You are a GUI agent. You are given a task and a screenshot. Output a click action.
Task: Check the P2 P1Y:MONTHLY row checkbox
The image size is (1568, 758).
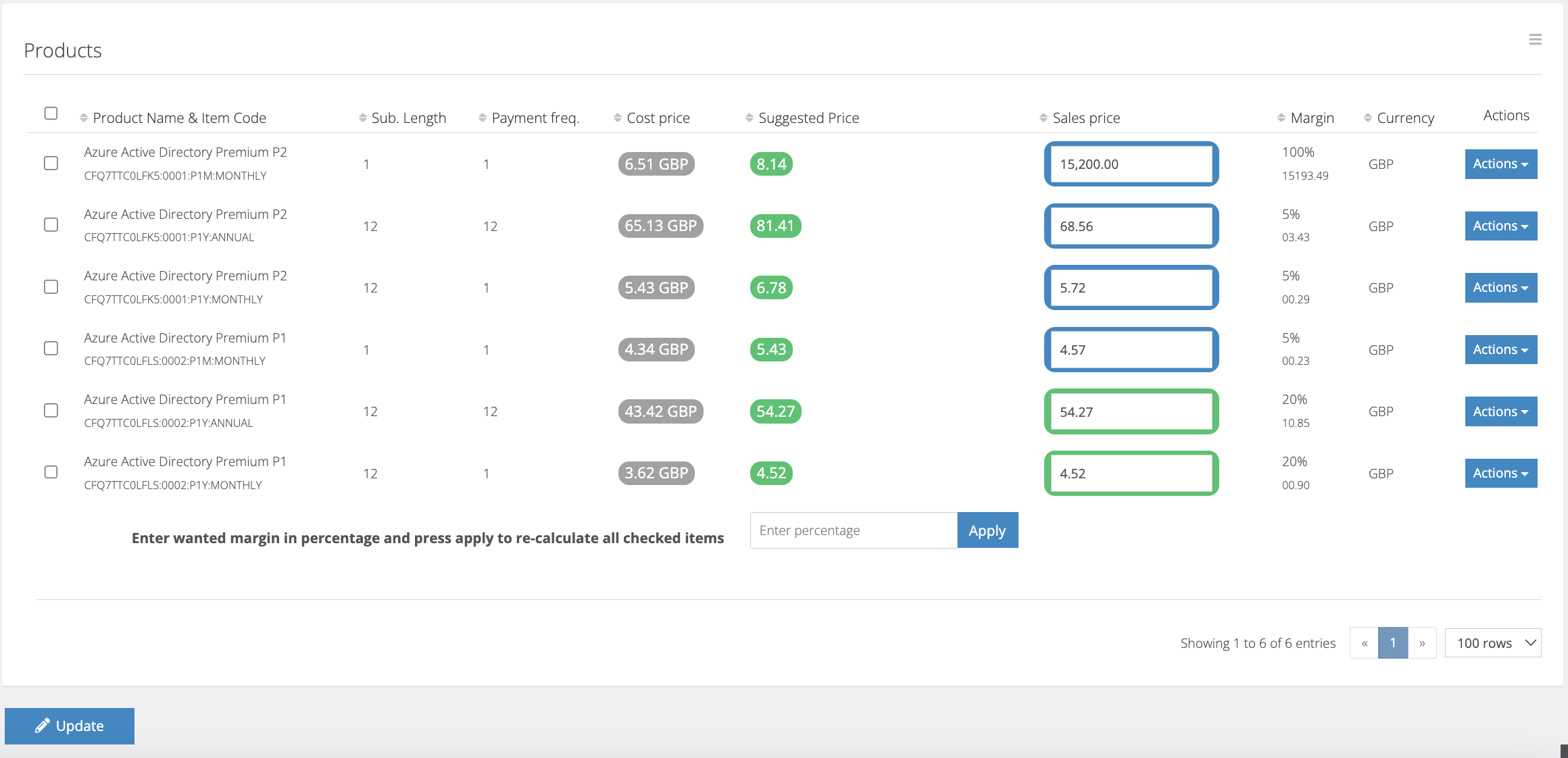click(51, 286)
